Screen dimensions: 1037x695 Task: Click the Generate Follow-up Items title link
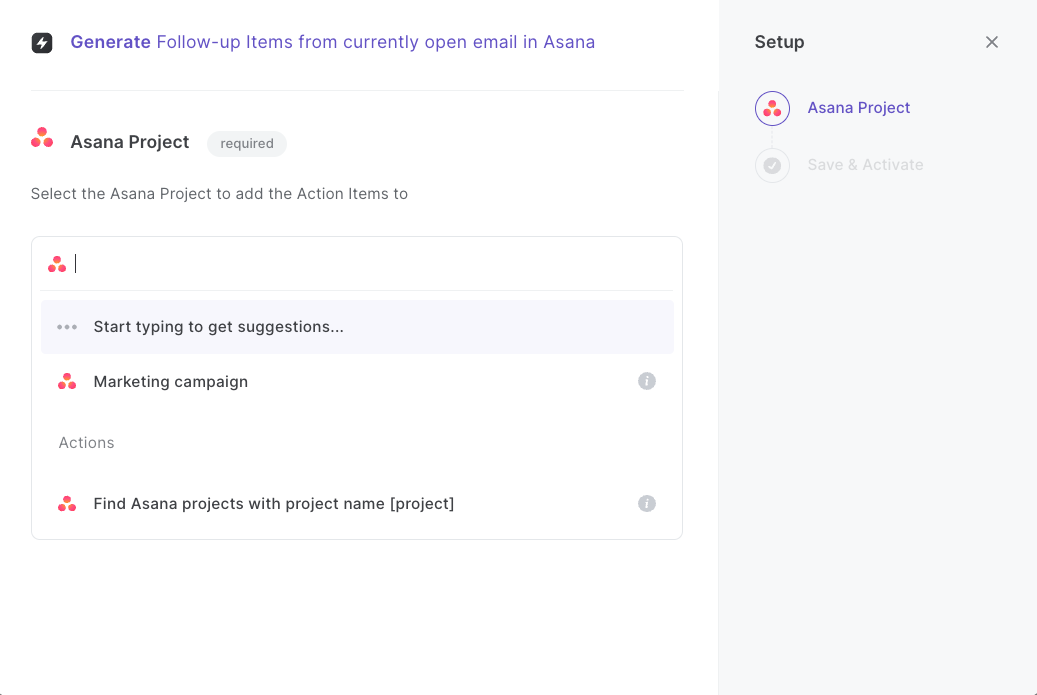333,42
